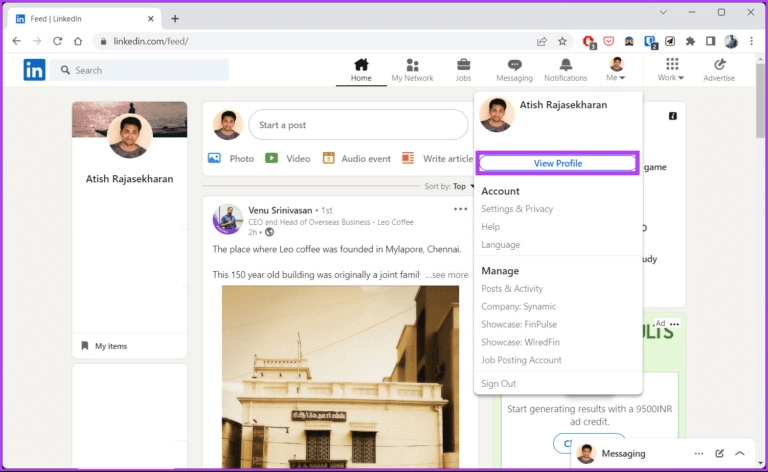Open the tab search chevron in title bar

pyautogui.click(x=663, y=12)
